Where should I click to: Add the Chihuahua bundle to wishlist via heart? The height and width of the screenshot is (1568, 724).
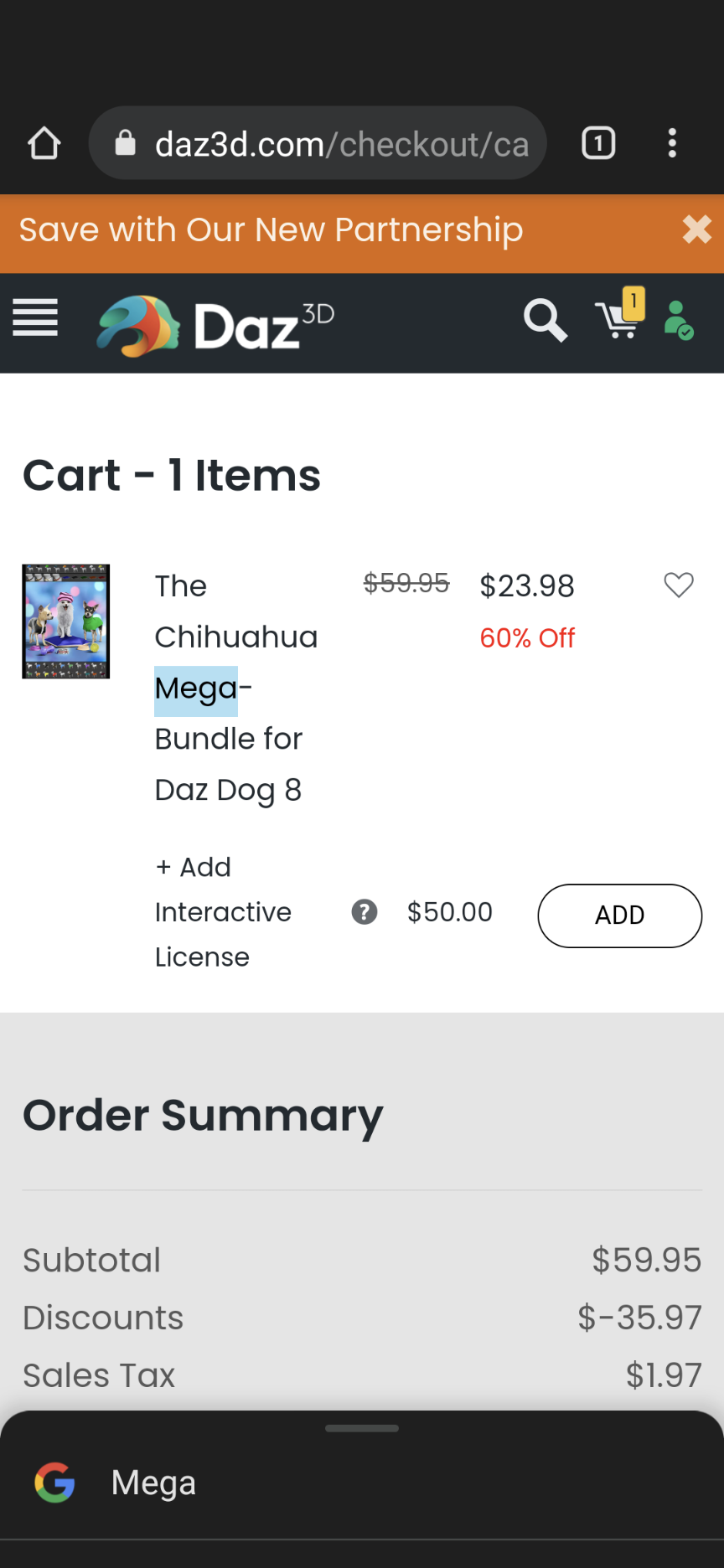pos(679,585)
